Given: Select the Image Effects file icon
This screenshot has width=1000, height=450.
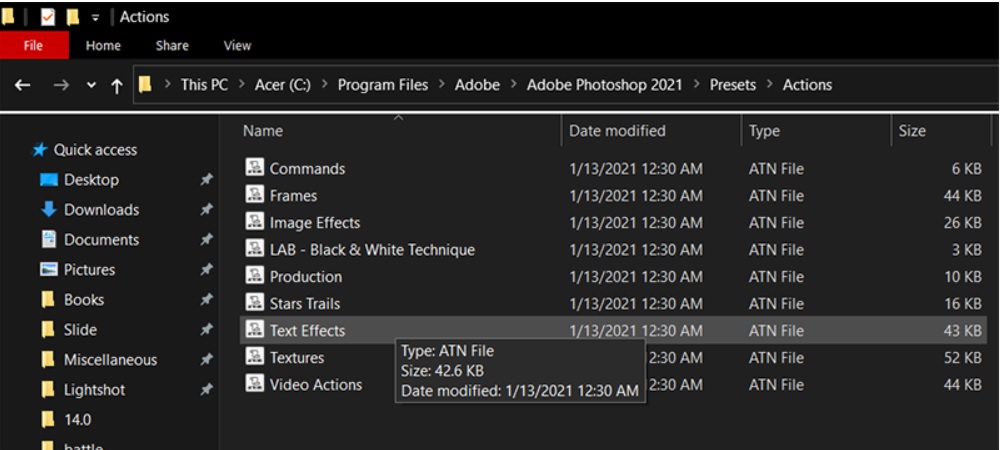Looking at the screenshot, I should [x=255, y=222].
